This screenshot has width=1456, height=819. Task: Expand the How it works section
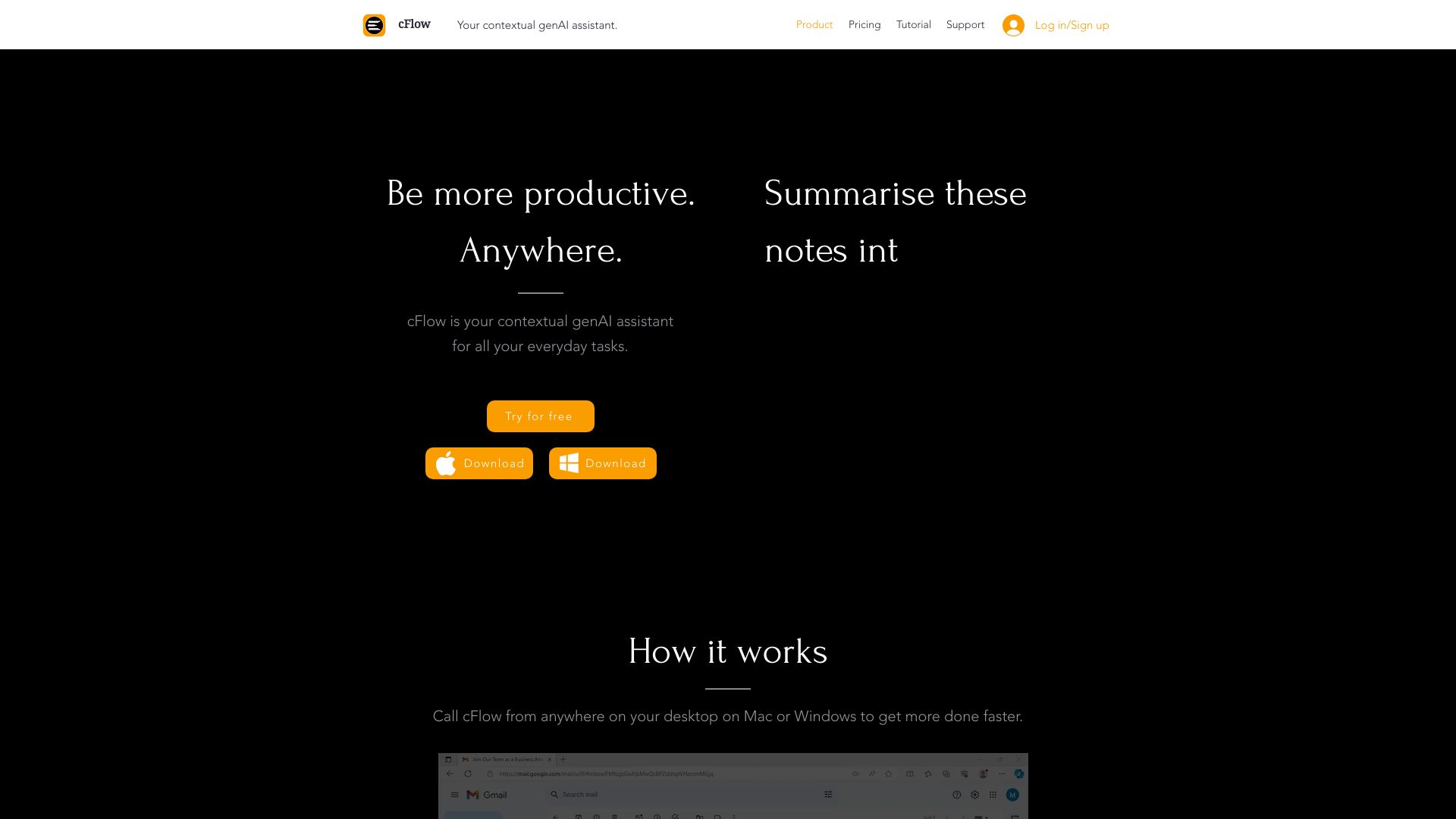coord(728,651)
